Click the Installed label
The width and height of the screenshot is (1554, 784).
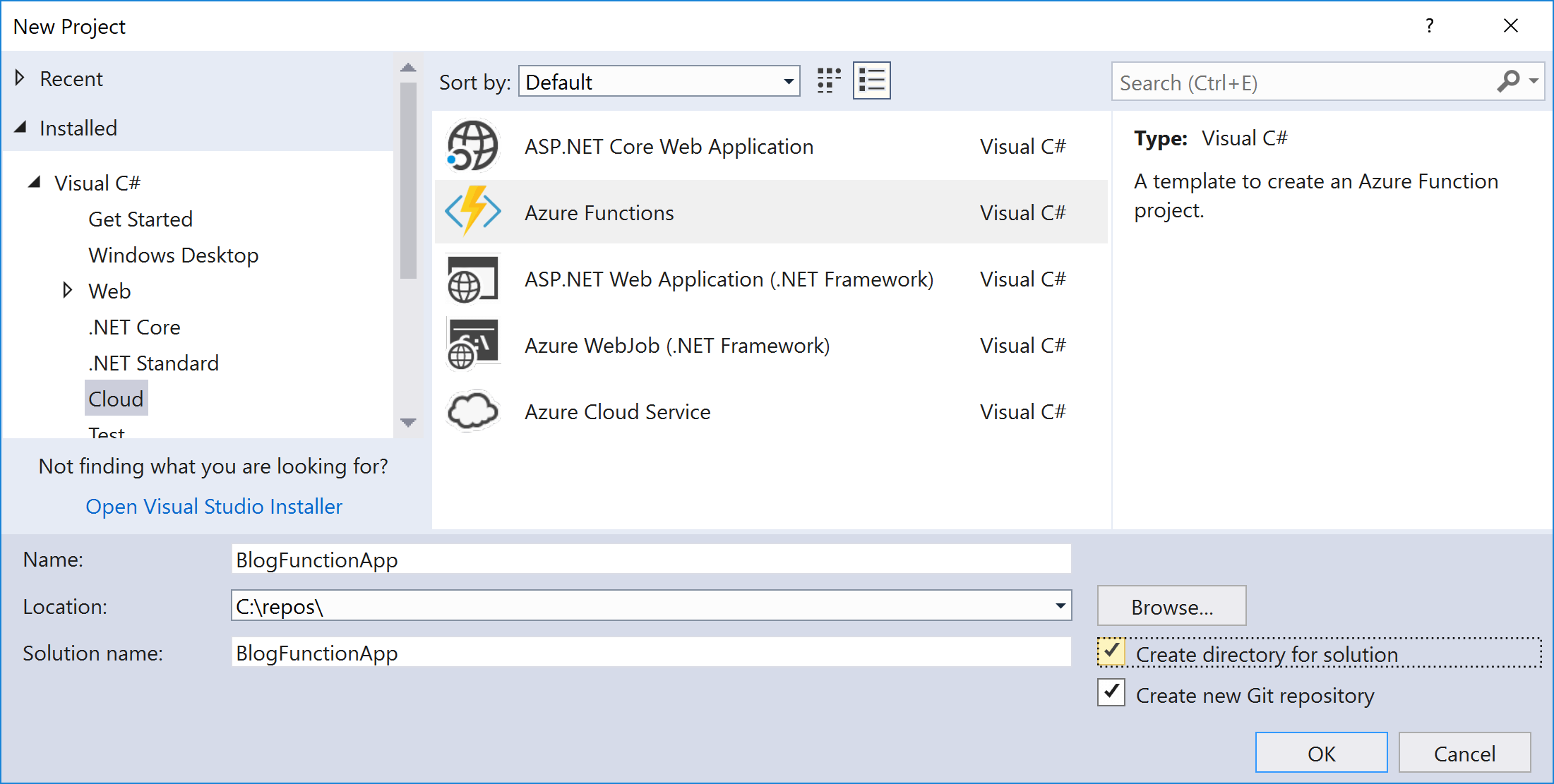78,128
